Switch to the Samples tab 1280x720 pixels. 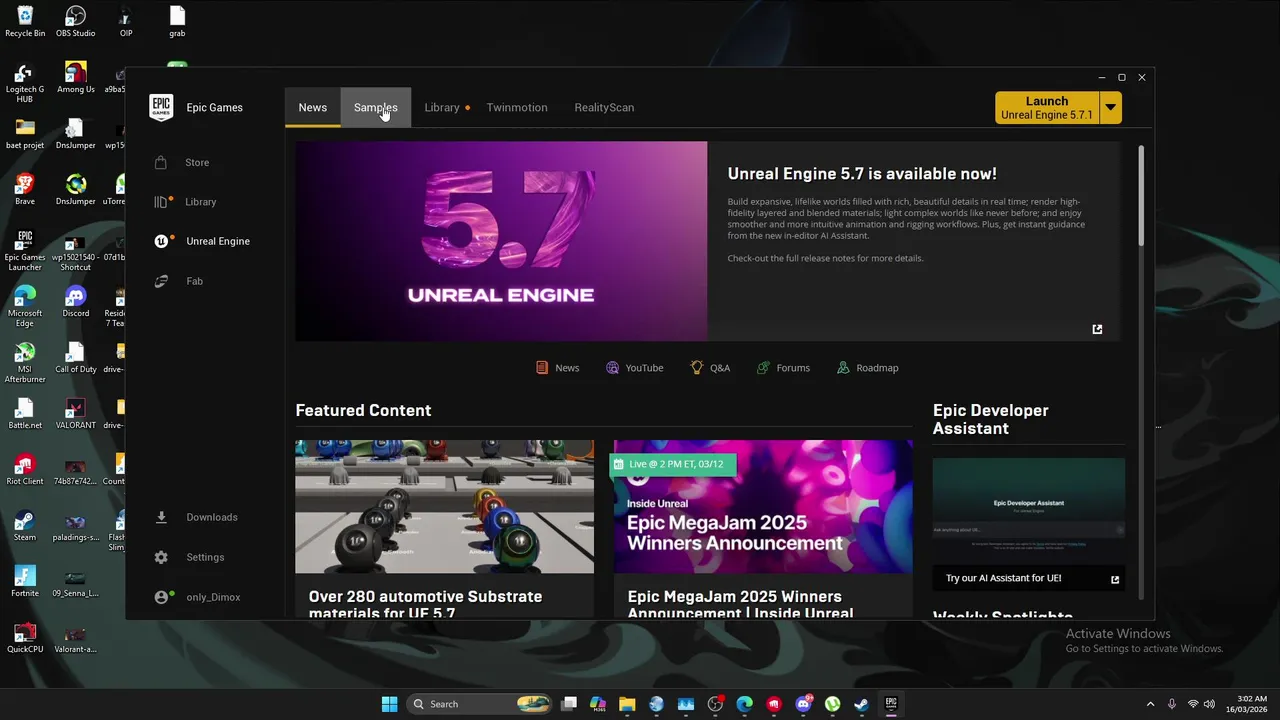coord(376,107)
